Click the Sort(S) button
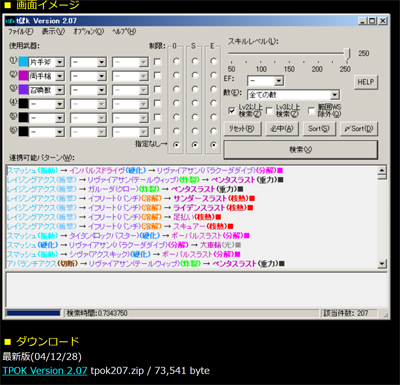The image size is (400, 385). click(x=319, y=129)
